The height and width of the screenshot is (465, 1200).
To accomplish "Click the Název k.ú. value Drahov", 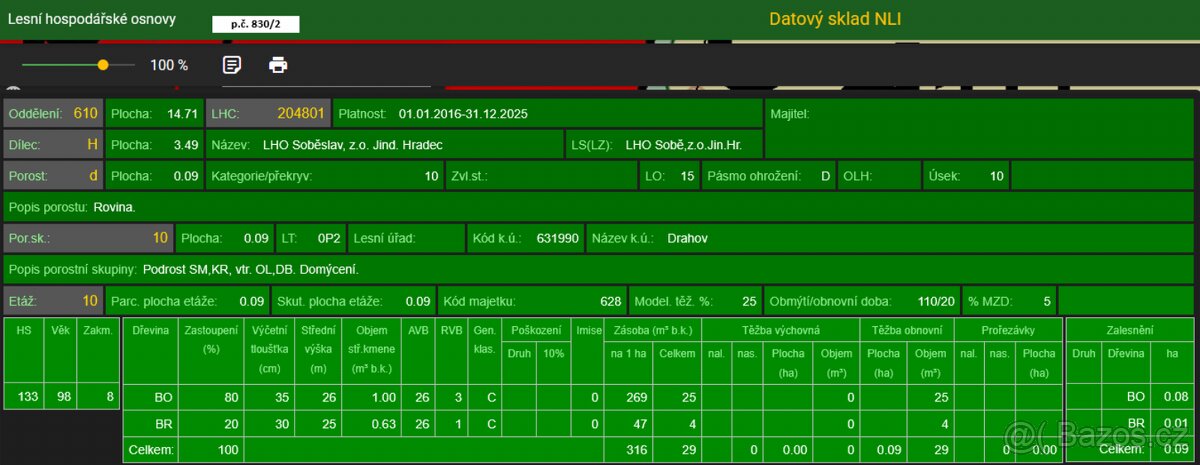I will pos(687,239).
